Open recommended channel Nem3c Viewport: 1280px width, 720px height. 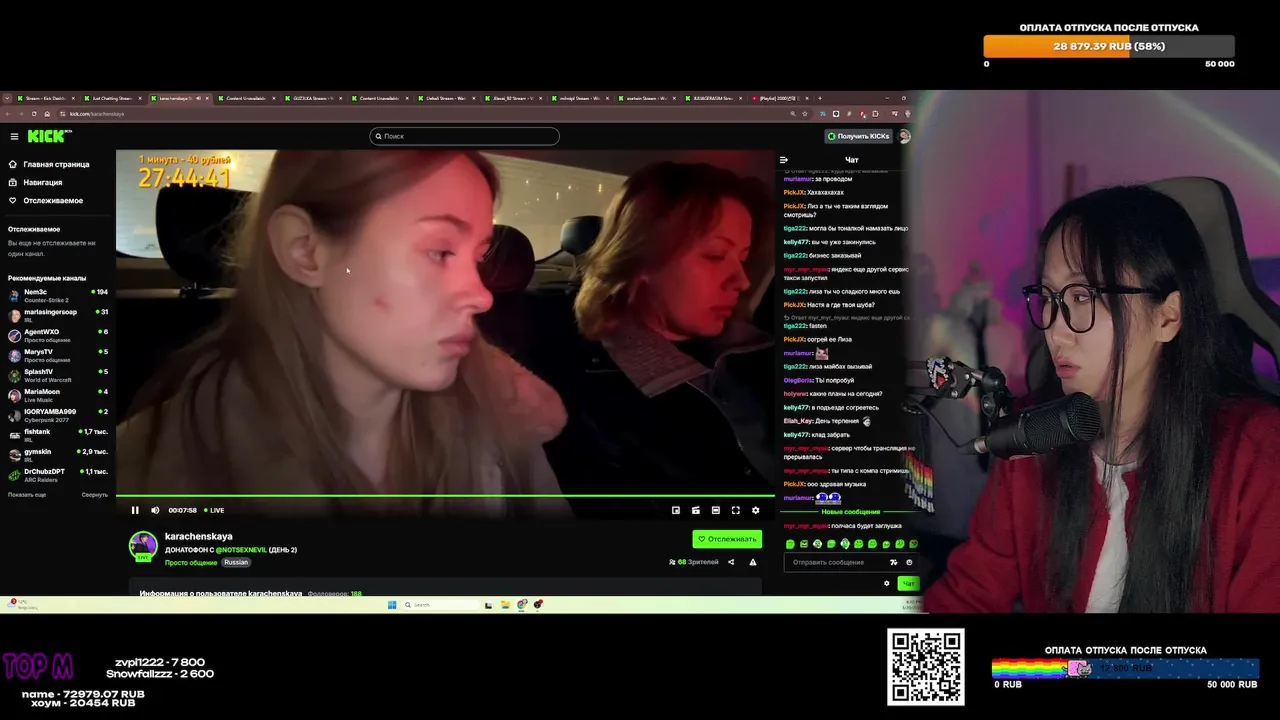[x=58, y=295]
